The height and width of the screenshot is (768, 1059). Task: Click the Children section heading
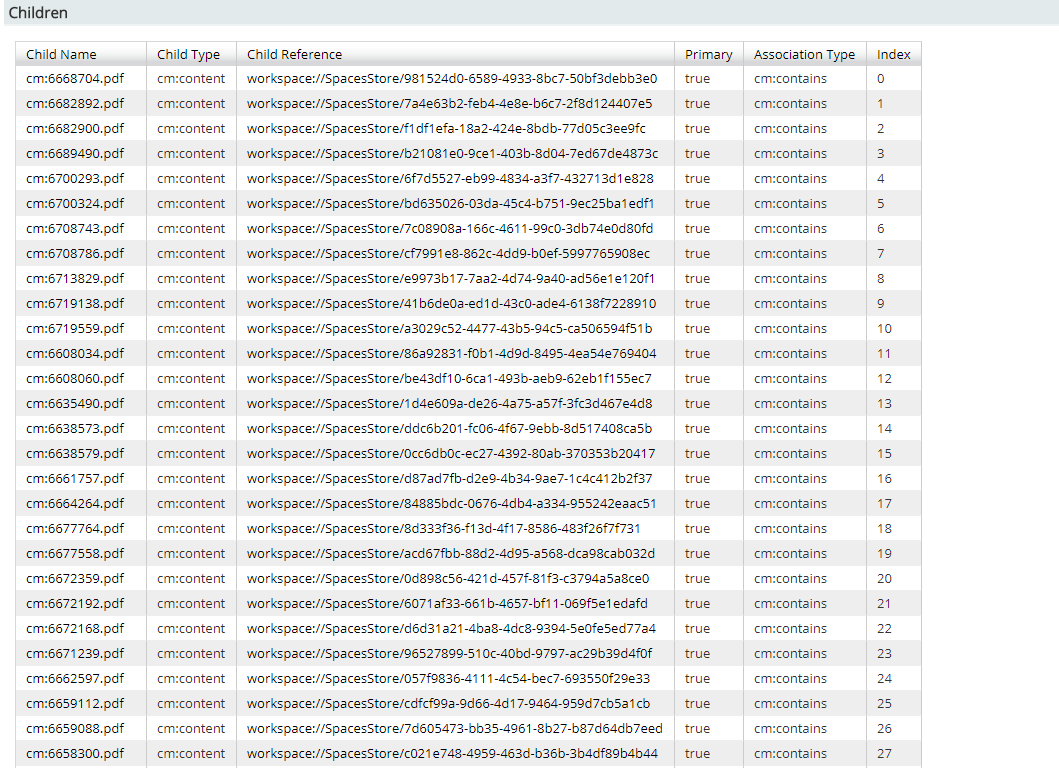38,13
